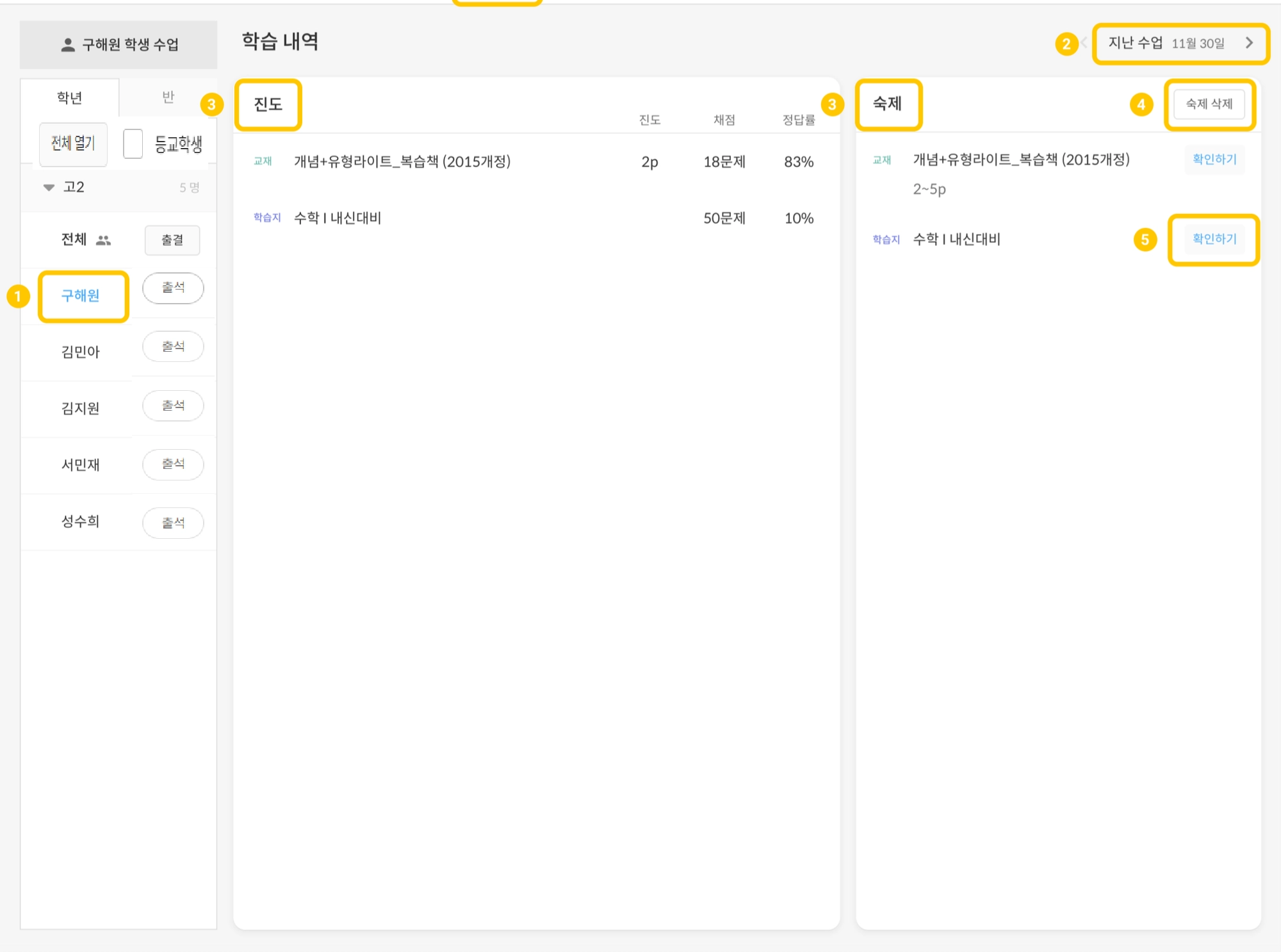Select the 학년 tab
This screenshot has height=952, width=1281.
click(x=69, y=97)
